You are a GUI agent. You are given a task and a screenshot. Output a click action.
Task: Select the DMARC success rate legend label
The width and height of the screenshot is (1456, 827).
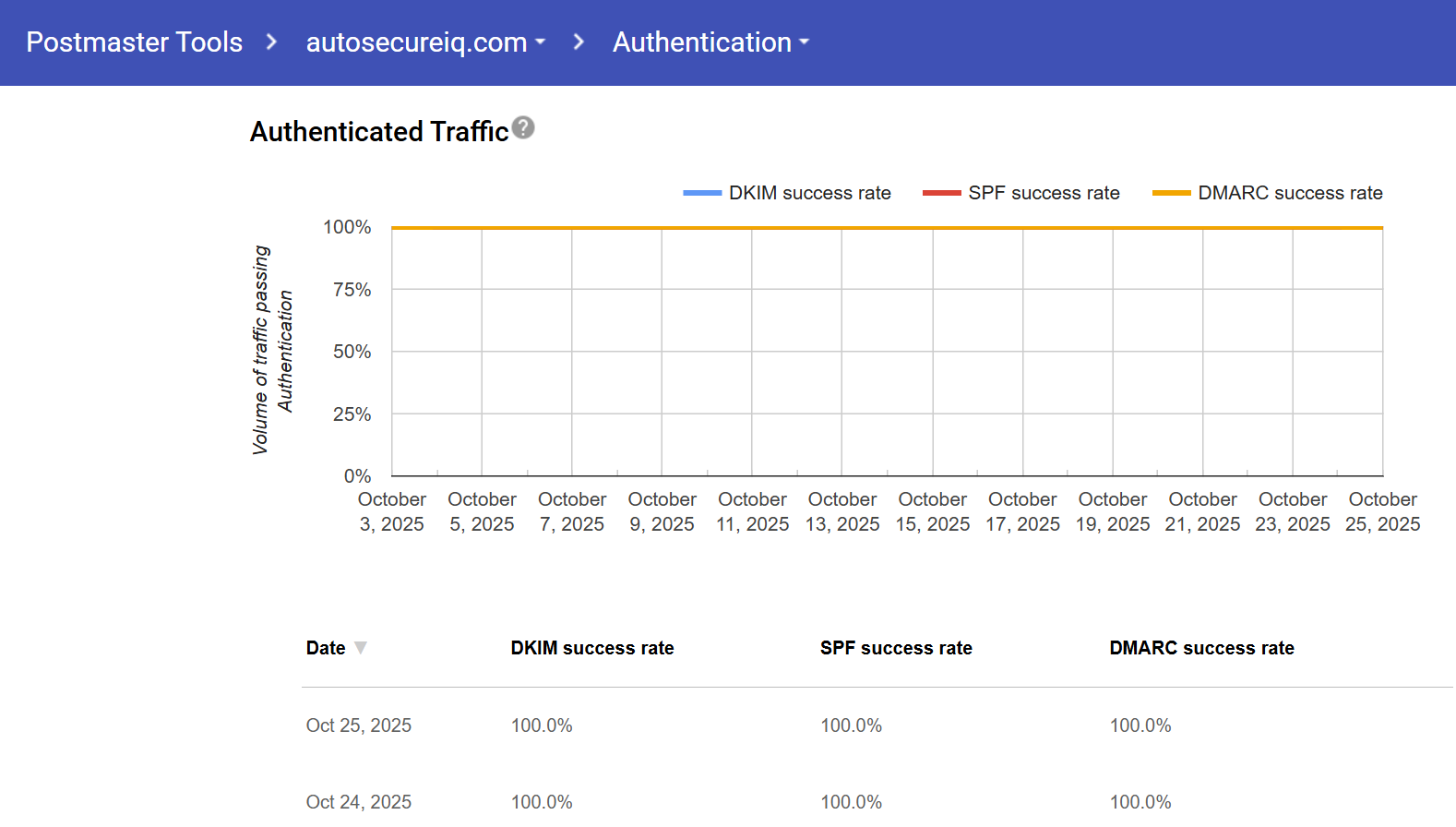tap(1290, 193)
